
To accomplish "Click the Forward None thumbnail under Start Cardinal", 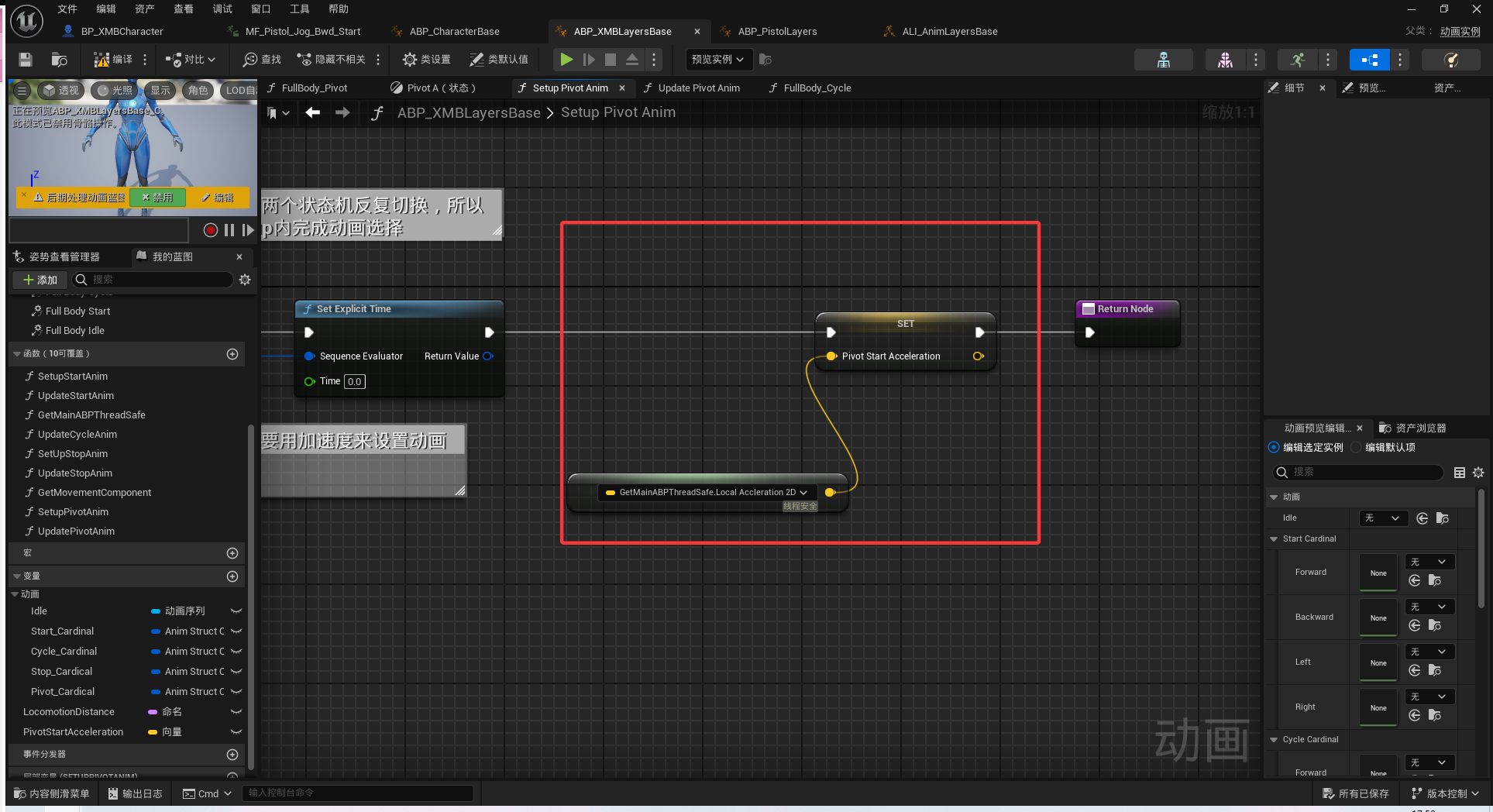I will (x=1378, y=573).
